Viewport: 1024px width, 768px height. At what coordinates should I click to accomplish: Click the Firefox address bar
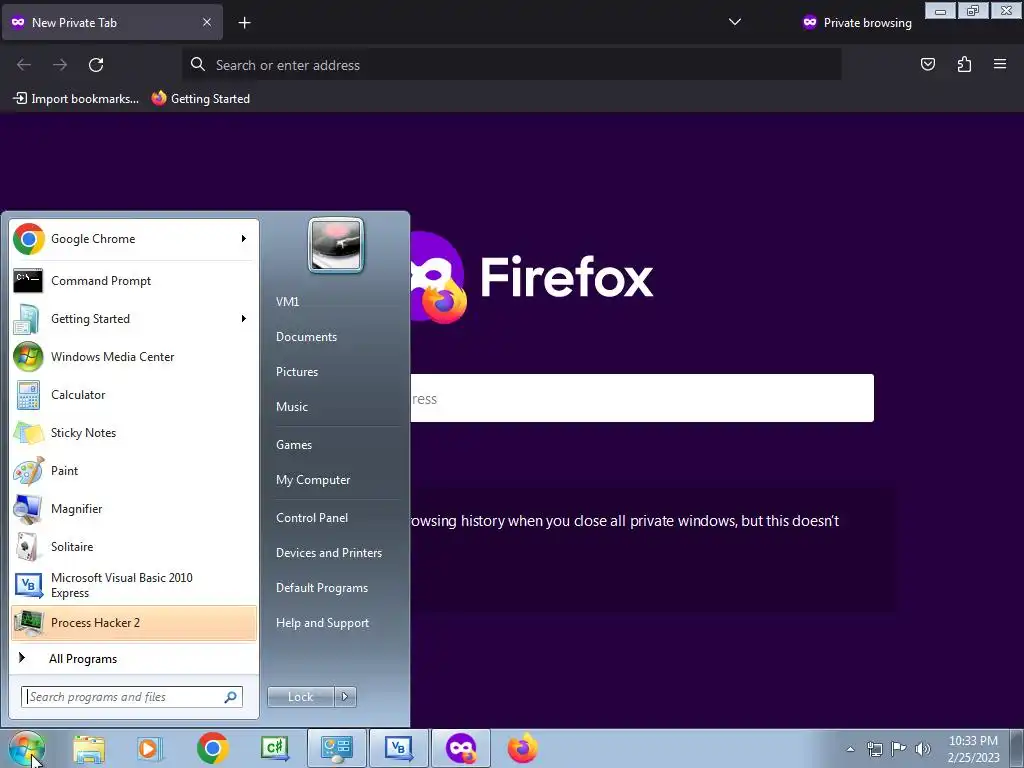click(511, 65)
